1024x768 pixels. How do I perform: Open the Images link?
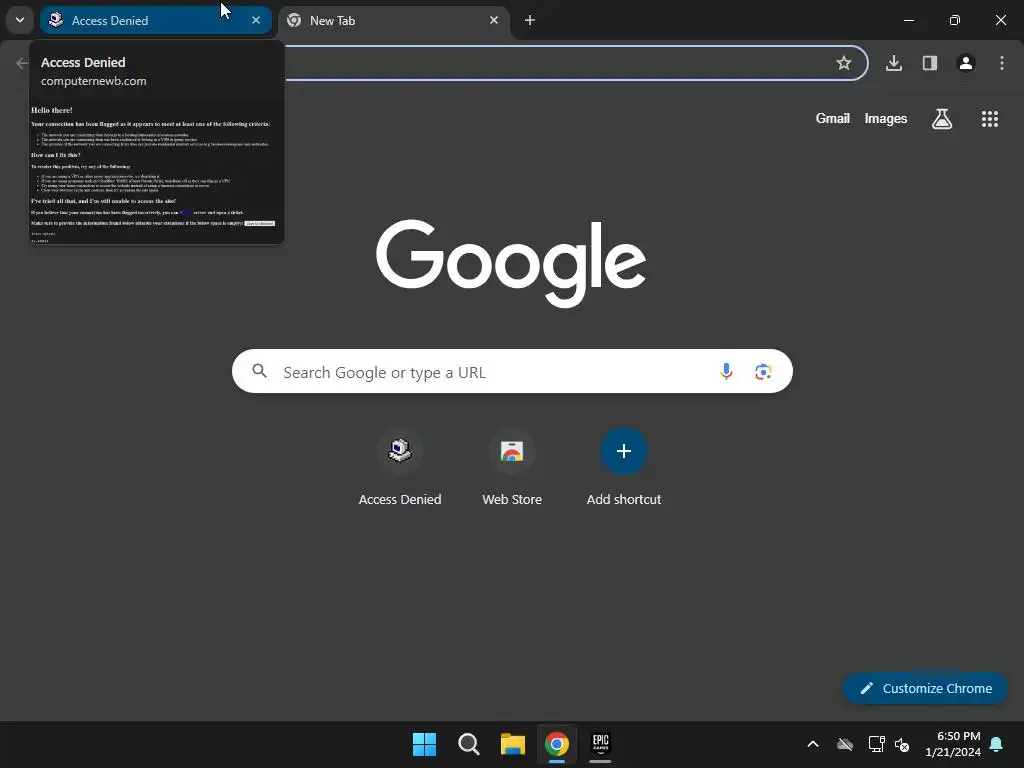point(886,118)
